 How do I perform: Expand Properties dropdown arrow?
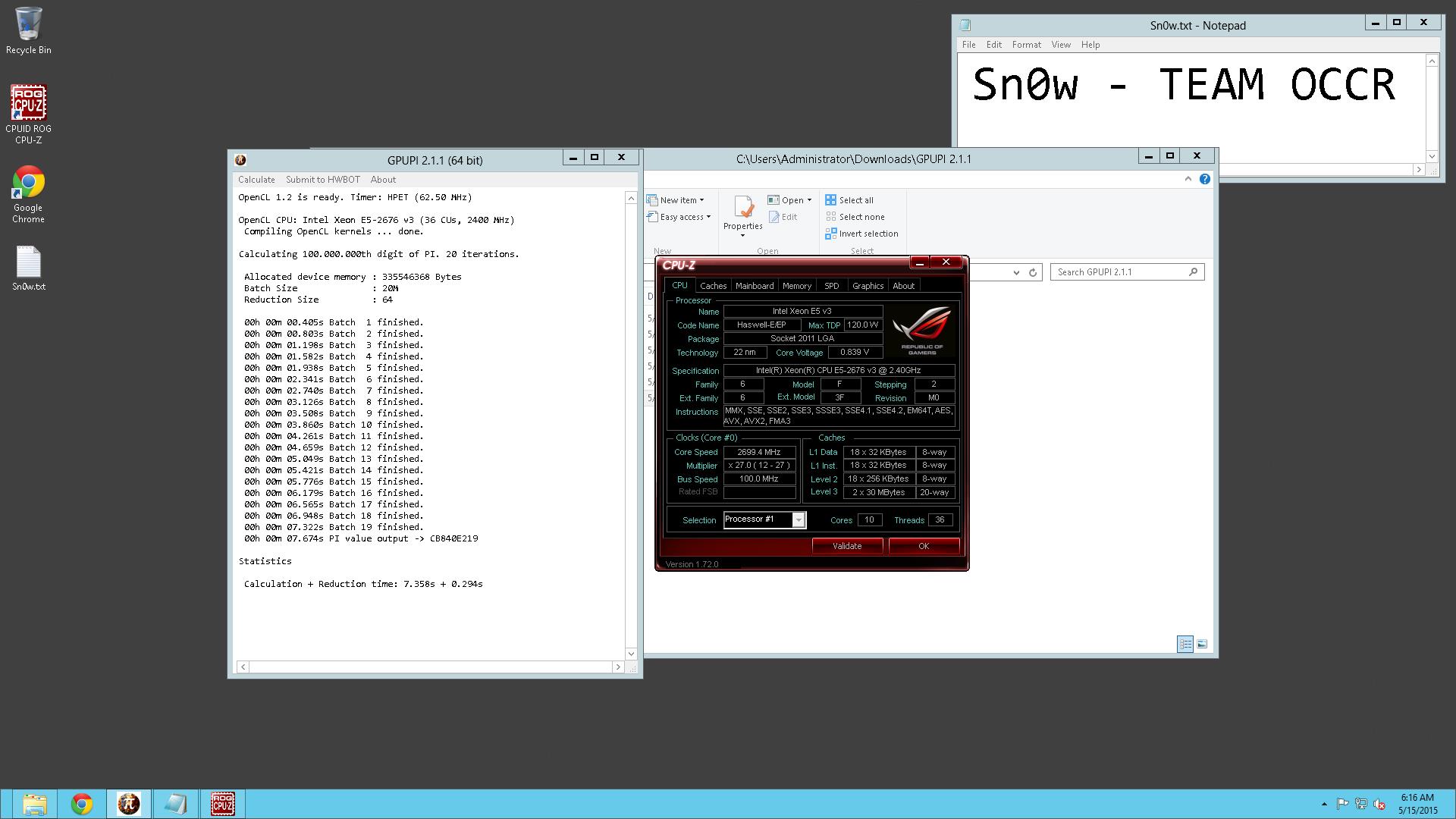(x=742, y=236)
